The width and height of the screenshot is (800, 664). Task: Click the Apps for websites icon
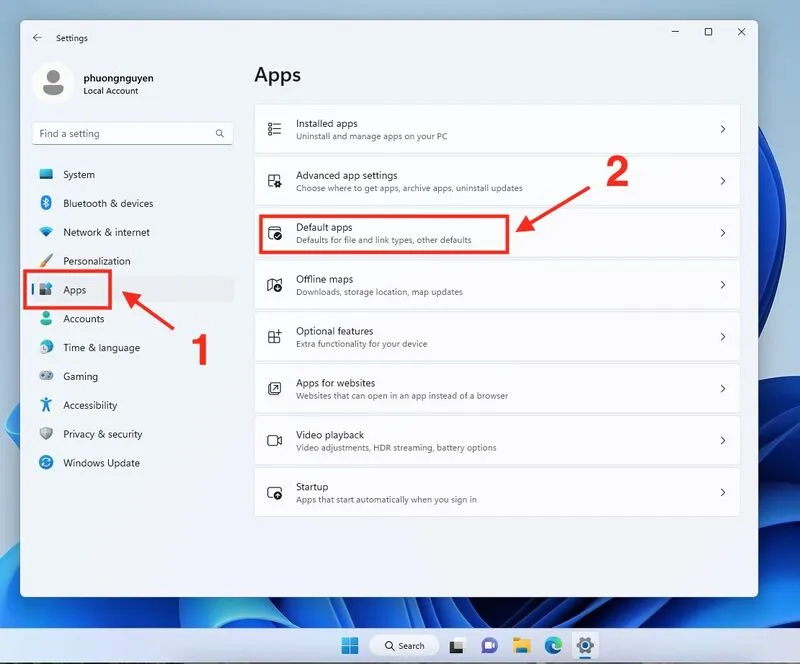(x=274, y=389)
